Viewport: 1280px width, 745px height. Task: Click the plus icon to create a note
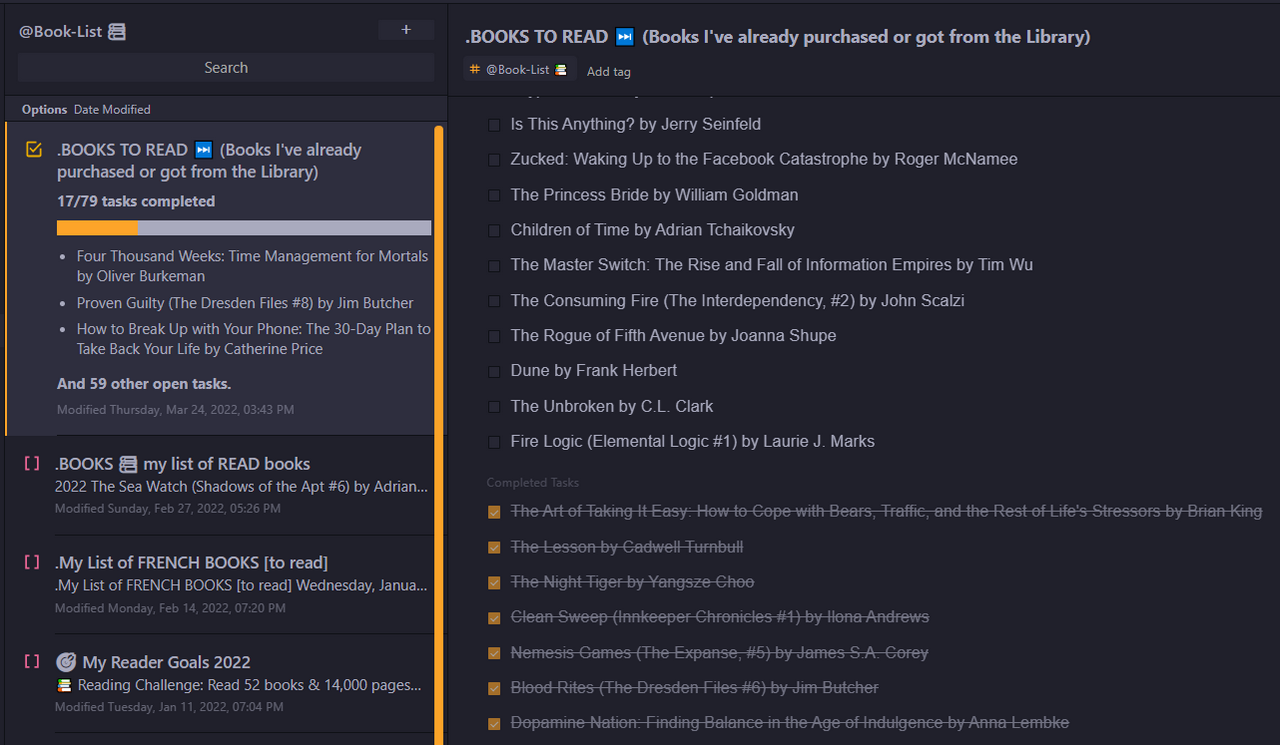tap(406, 30)
